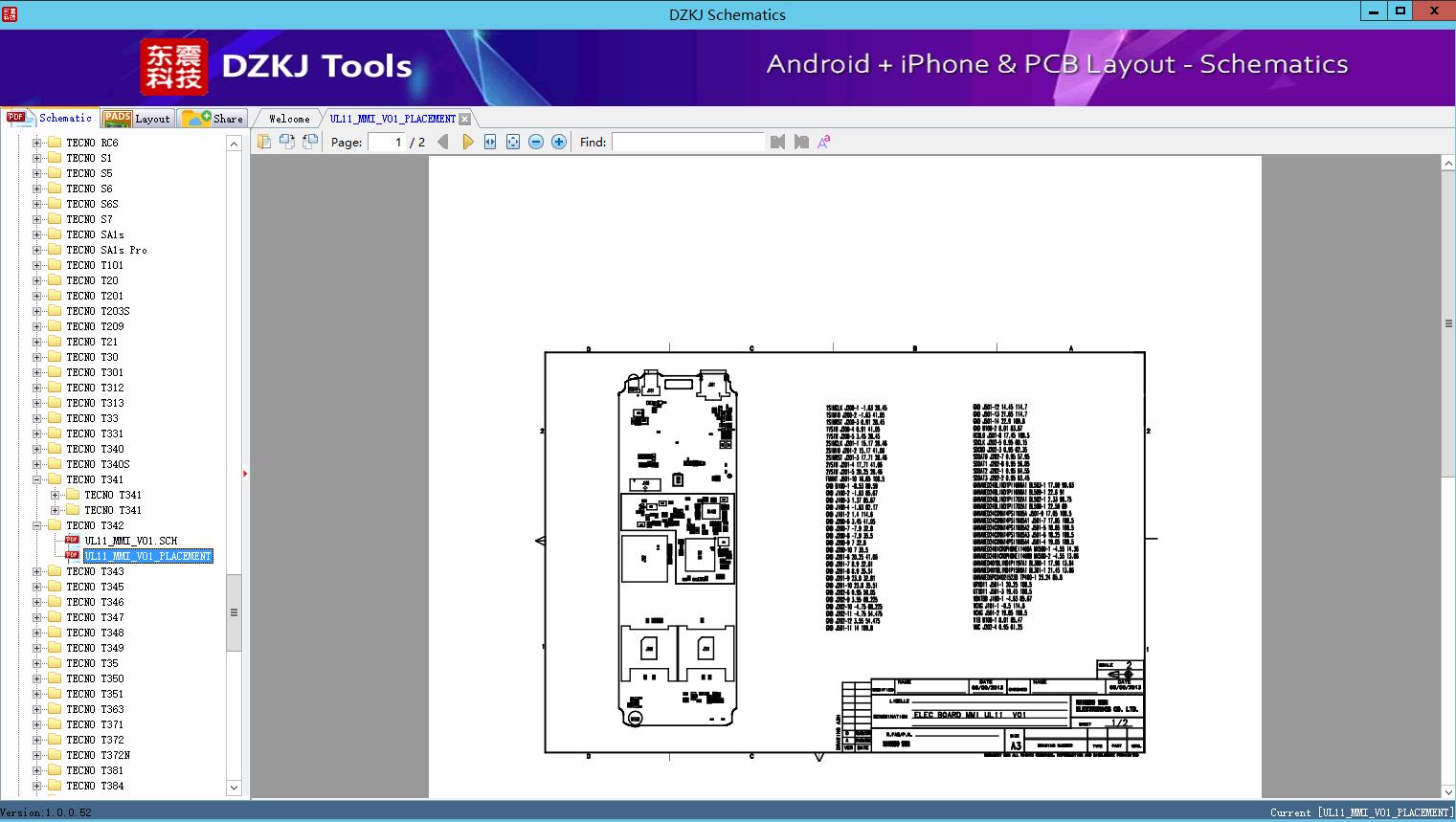Switch to the Schematic tab
Screen dimensions: 1456x822
click(50, 118)
